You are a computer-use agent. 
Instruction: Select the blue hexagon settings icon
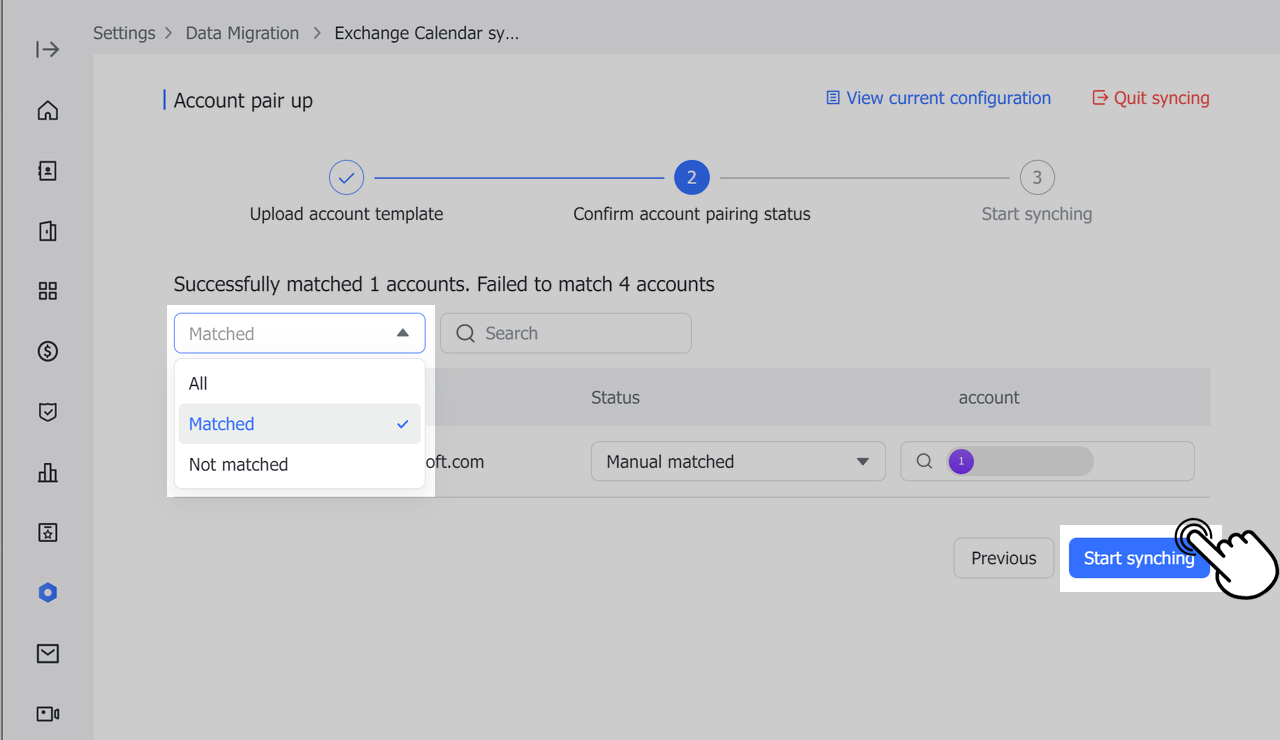(47, 593)
